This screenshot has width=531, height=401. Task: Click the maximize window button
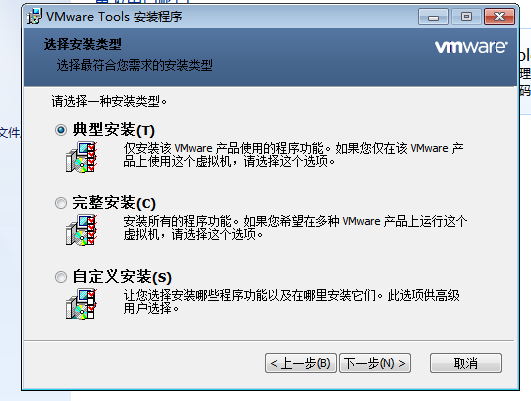[466, 17]
